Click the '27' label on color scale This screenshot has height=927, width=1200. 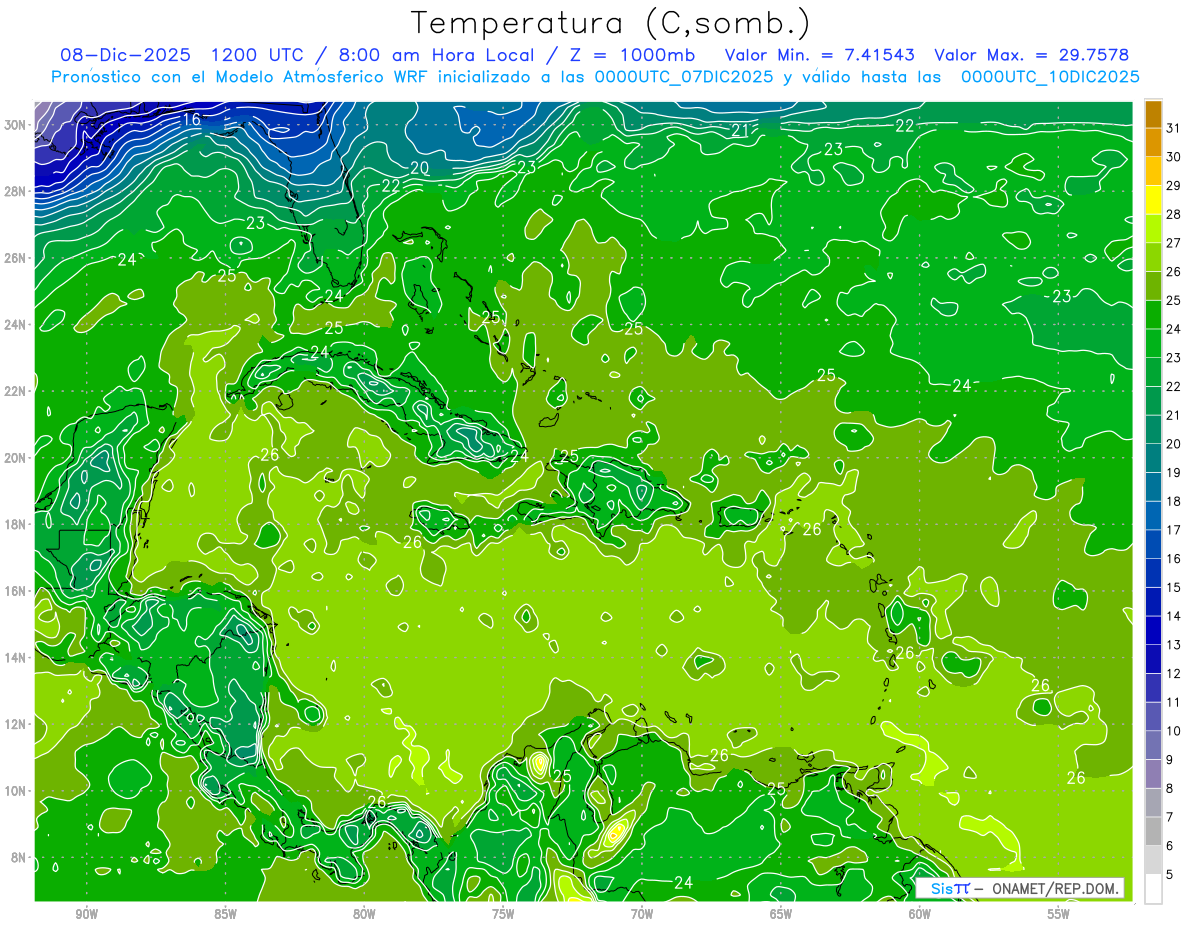pos(1174,243)
